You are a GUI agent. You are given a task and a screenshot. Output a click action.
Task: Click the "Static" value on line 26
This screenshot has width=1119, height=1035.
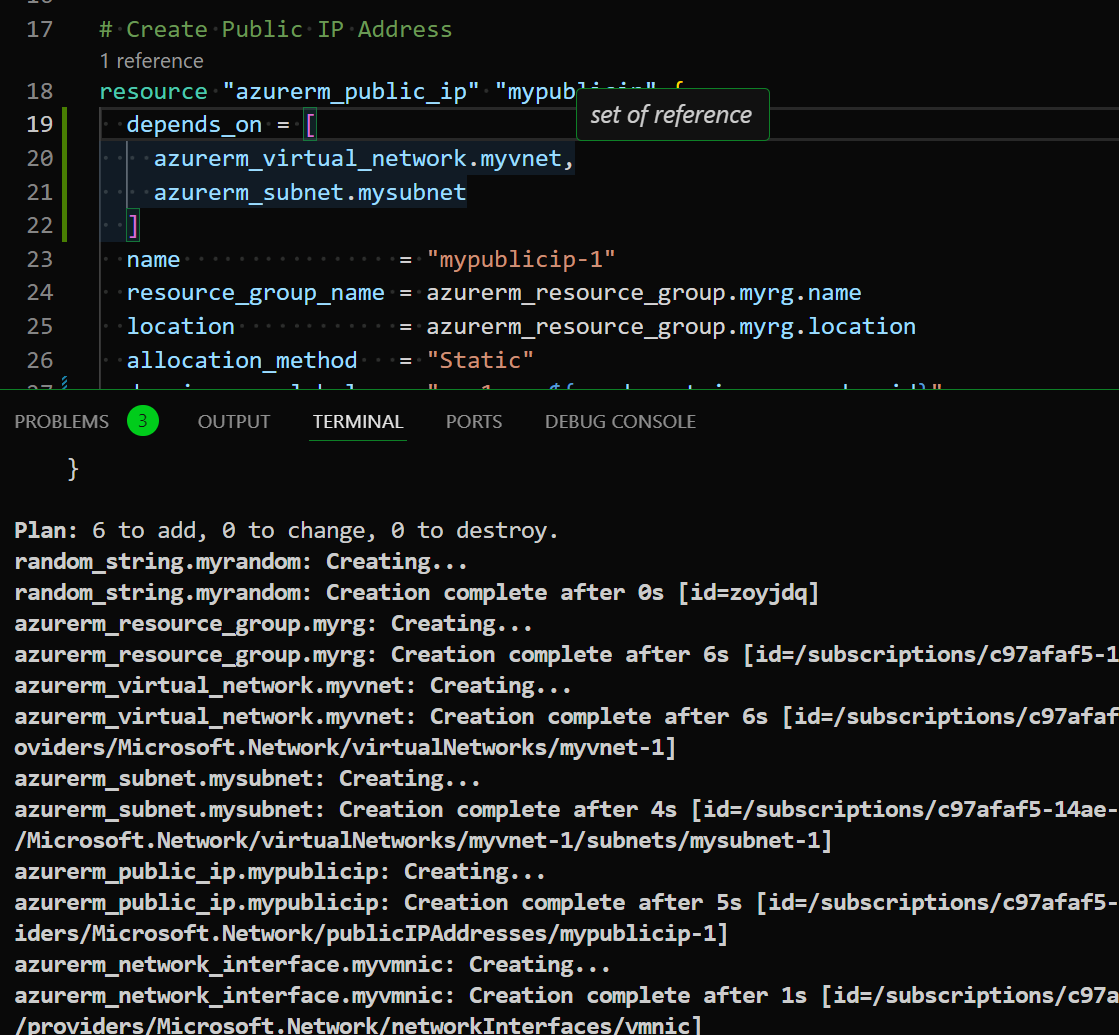coord(480,360)
